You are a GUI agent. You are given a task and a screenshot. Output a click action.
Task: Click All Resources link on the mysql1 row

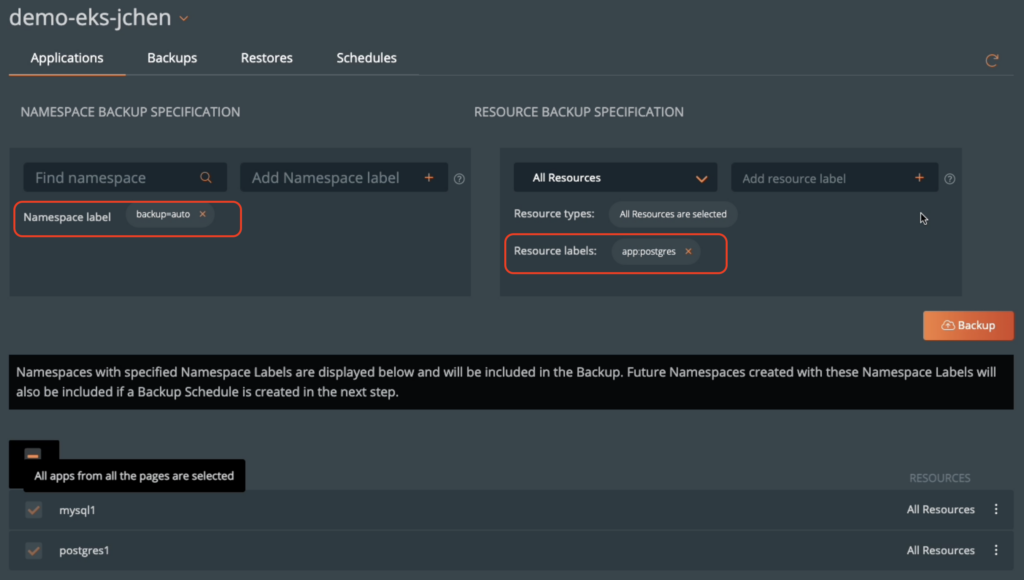[x=941, y=509]
